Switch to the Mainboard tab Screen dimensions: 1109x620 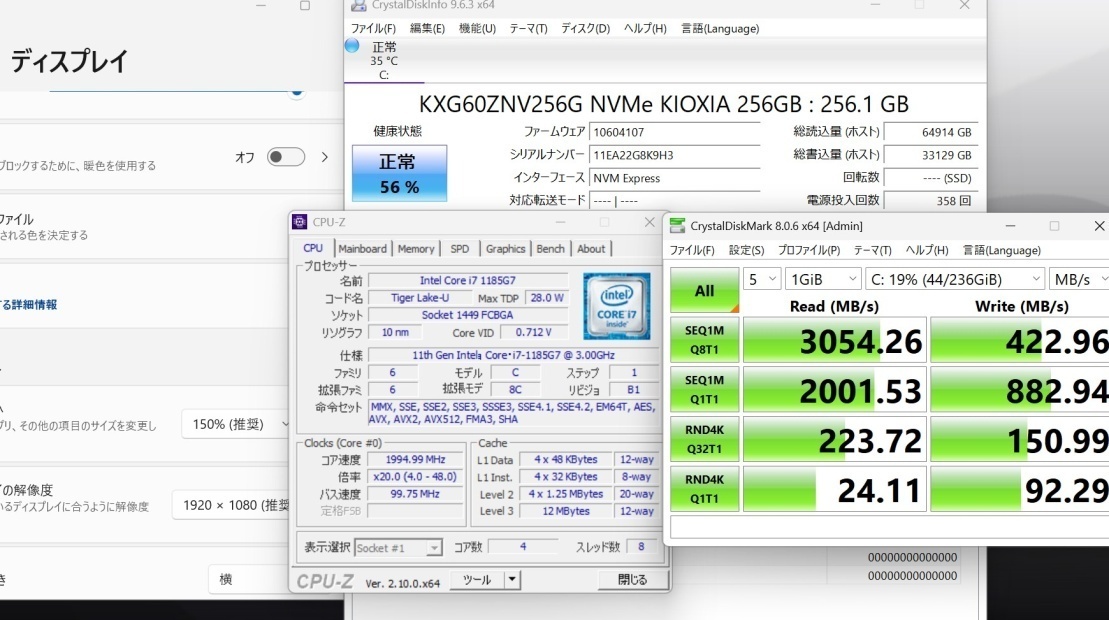pyautogui.click(x=362, y=249)
